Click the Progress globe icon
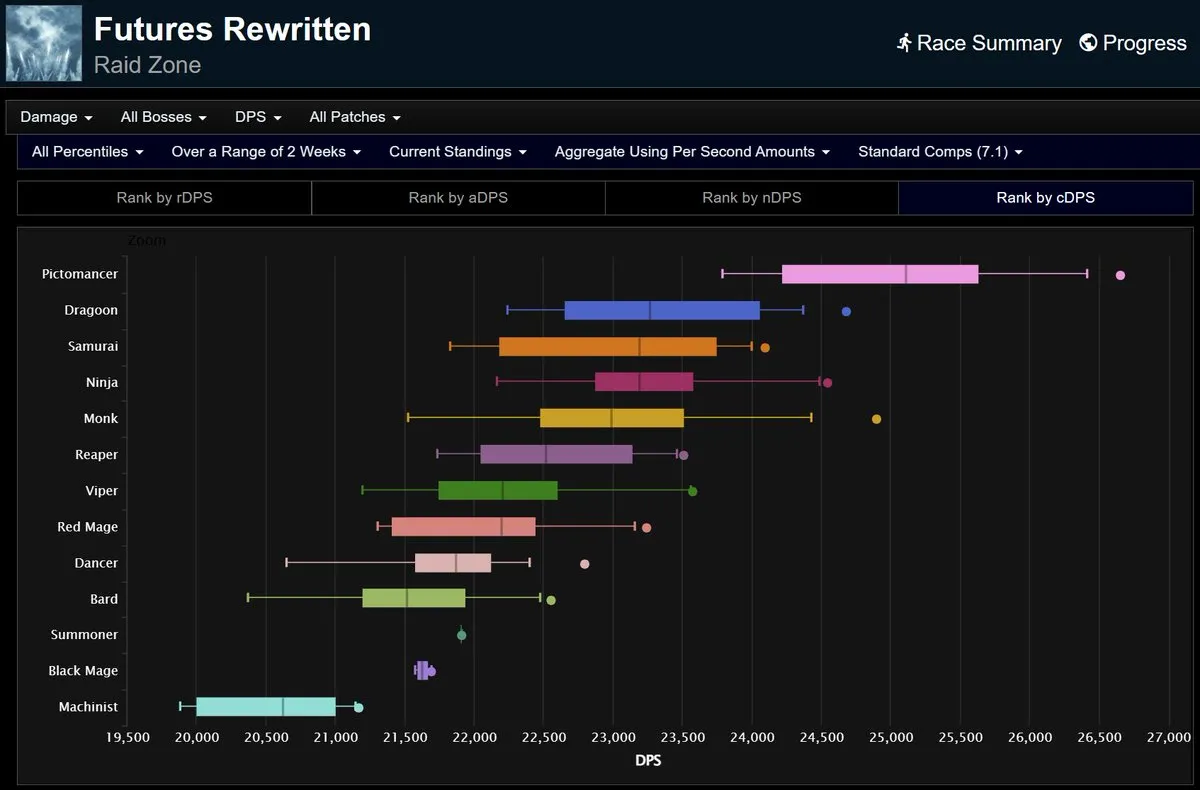The height and width of the screenshot is (790, 1200). (1088, 43)
